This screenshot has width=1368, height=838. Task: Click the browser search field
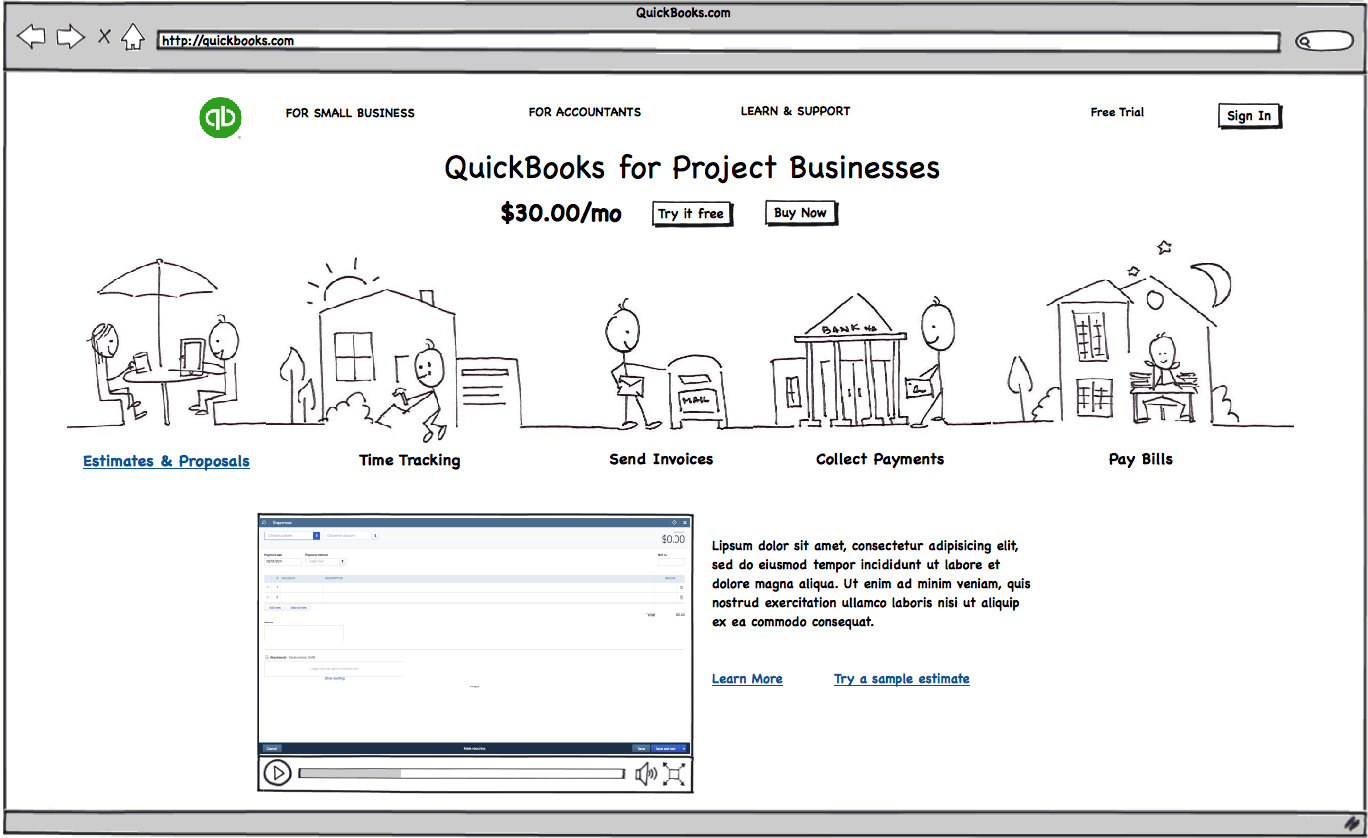pos(1324,42)
